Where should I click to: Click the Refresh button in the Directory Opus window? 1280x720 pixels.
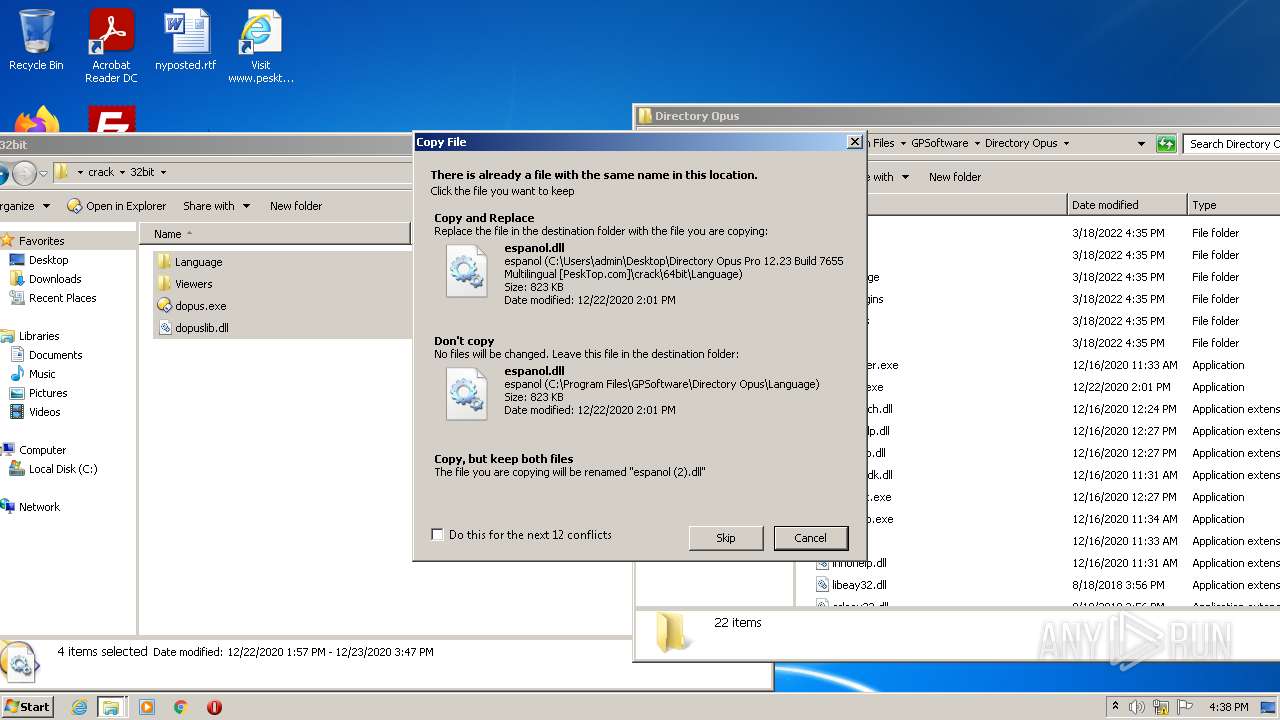[1166, 144]
